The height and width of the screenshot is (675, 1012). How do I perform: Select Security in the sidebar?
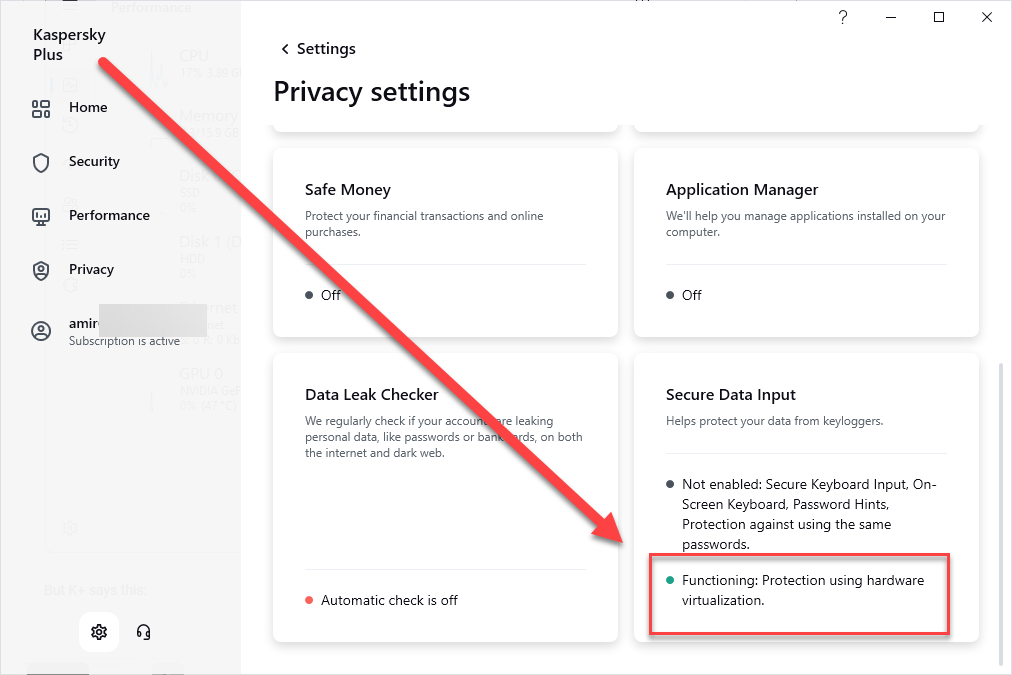coord(94,162)
